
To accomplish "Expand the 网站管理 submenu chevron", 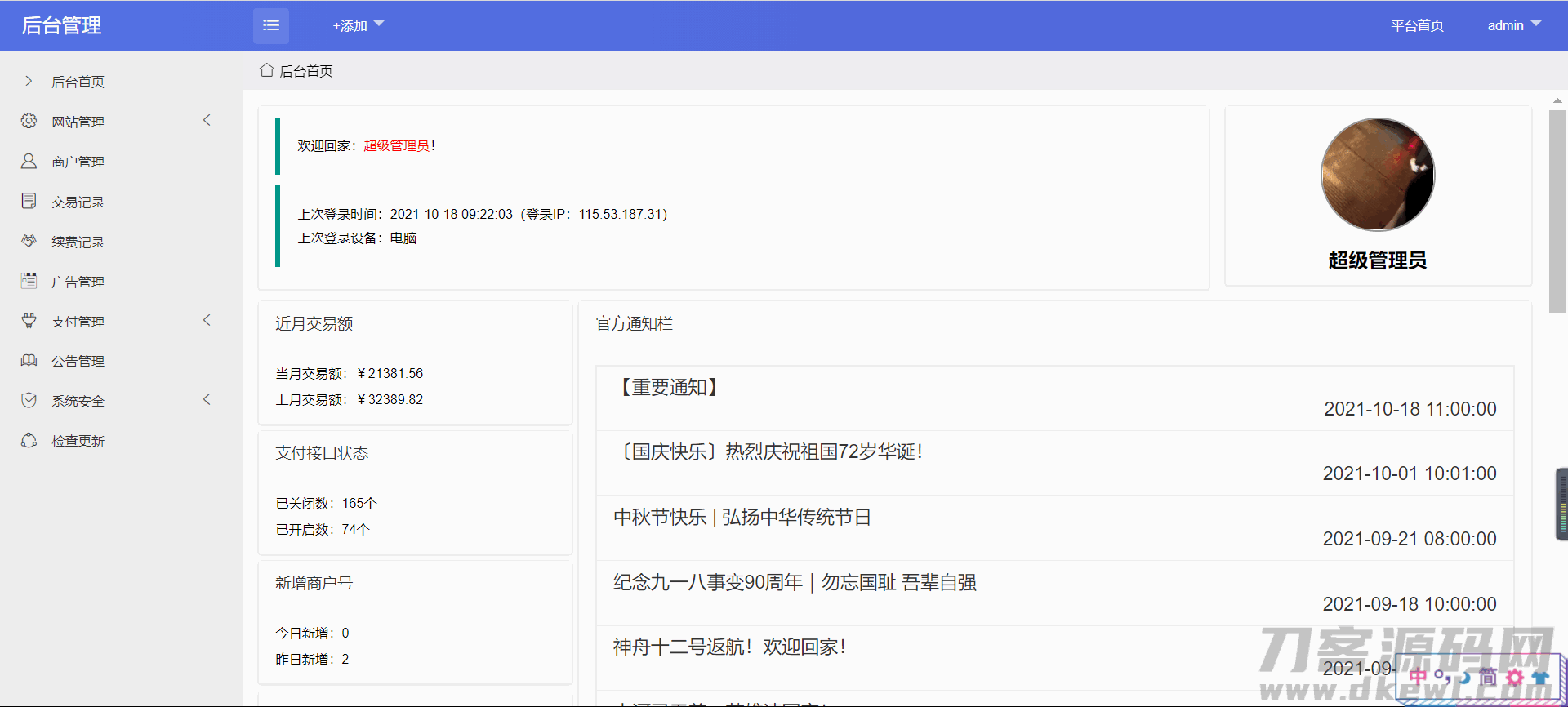I will click(207, 120).
